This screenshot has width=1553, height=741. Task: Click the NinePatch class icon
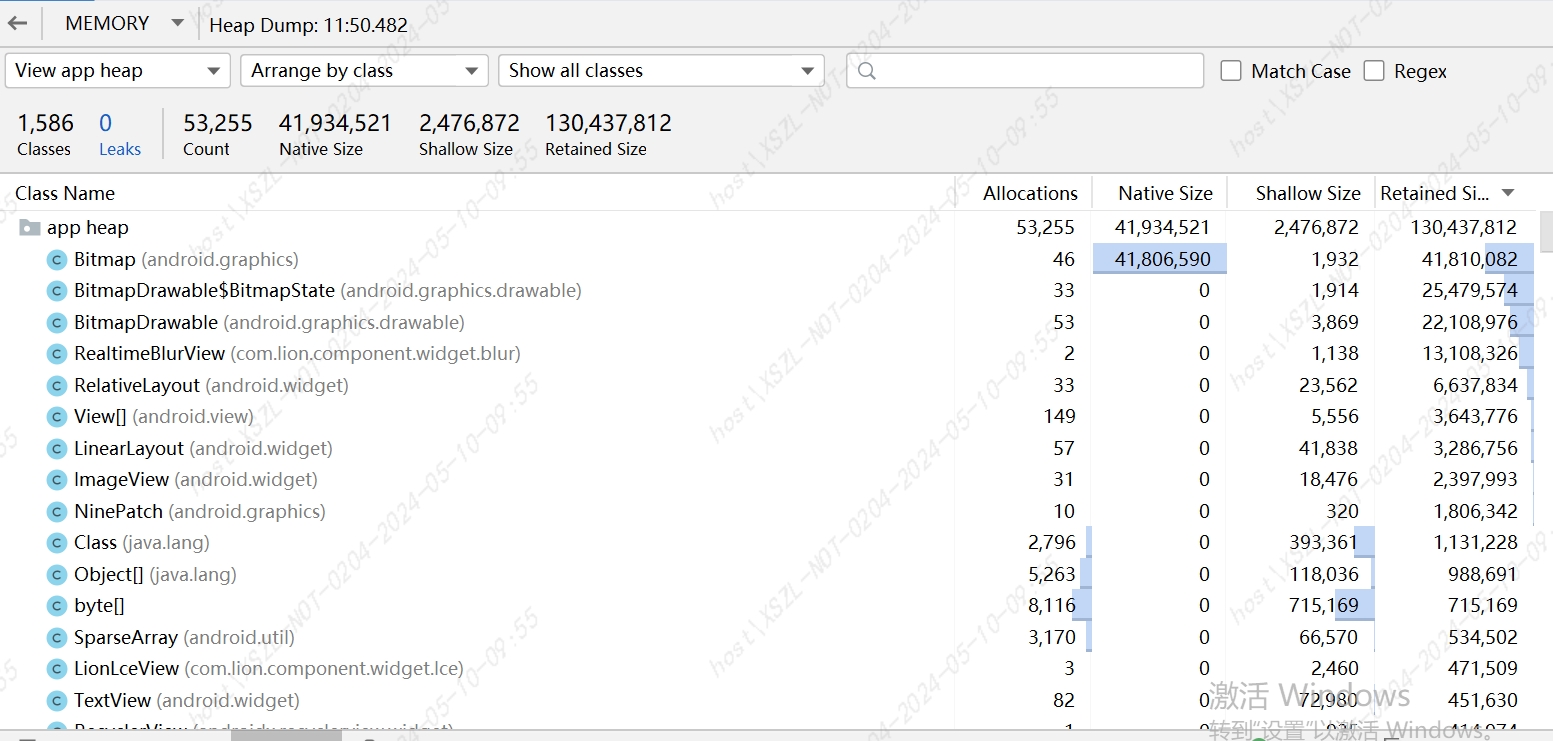point(57,512)
